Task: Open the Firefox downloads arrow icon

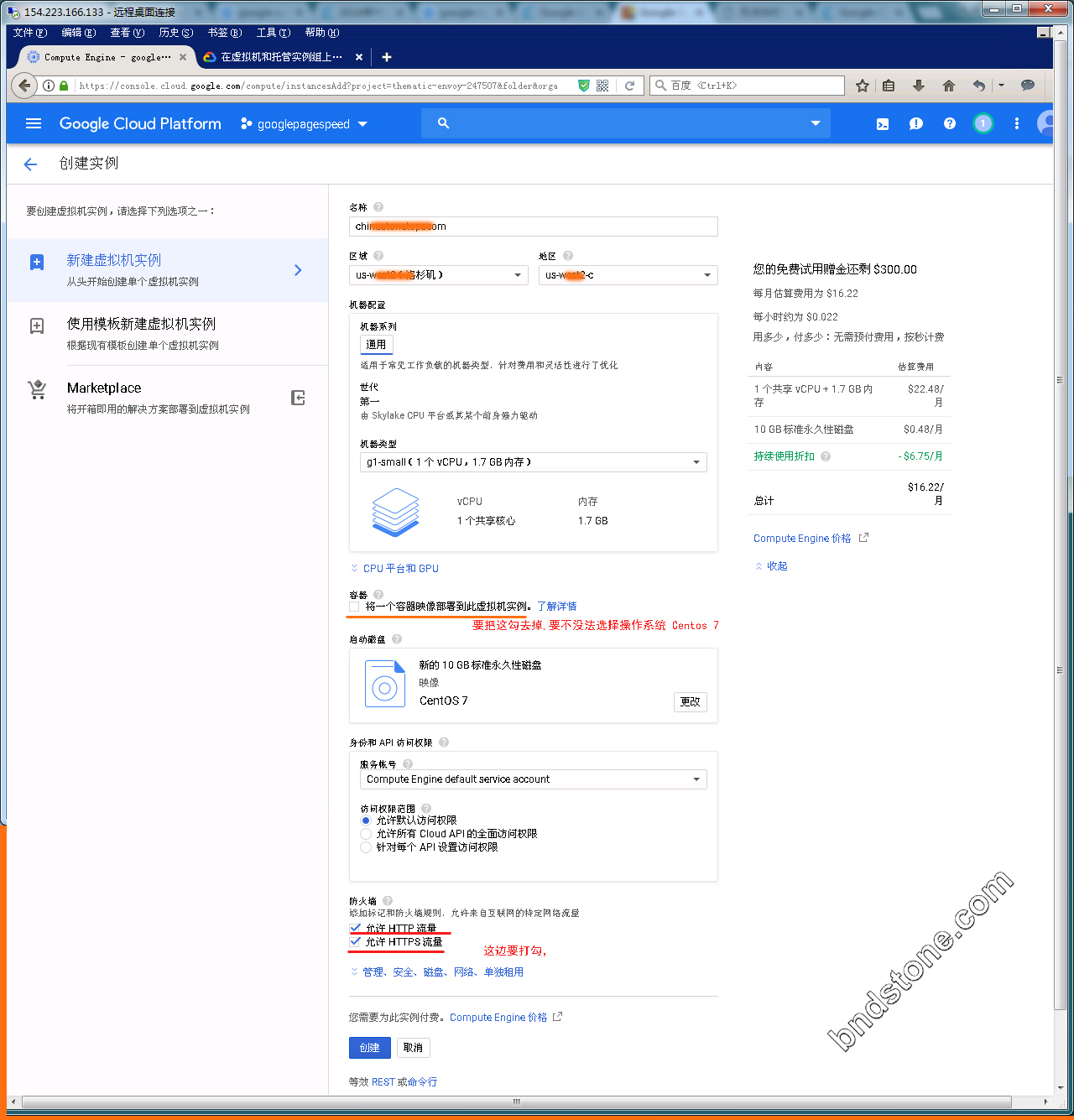Action: pos(919,86)
